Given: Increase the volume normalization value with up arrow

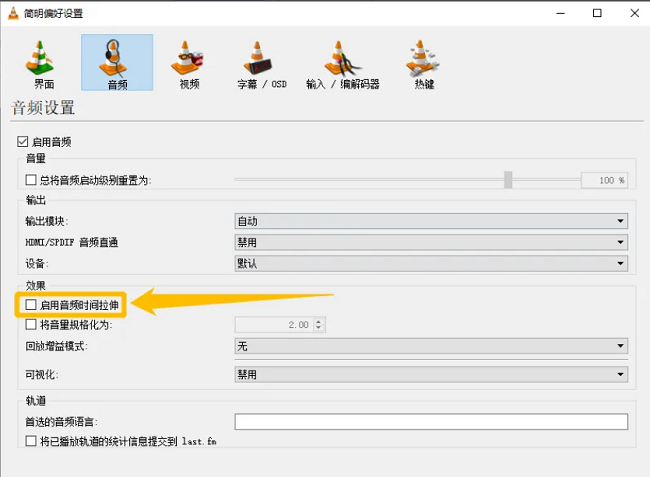Looking at the screenshot, I should click(318, 321).
